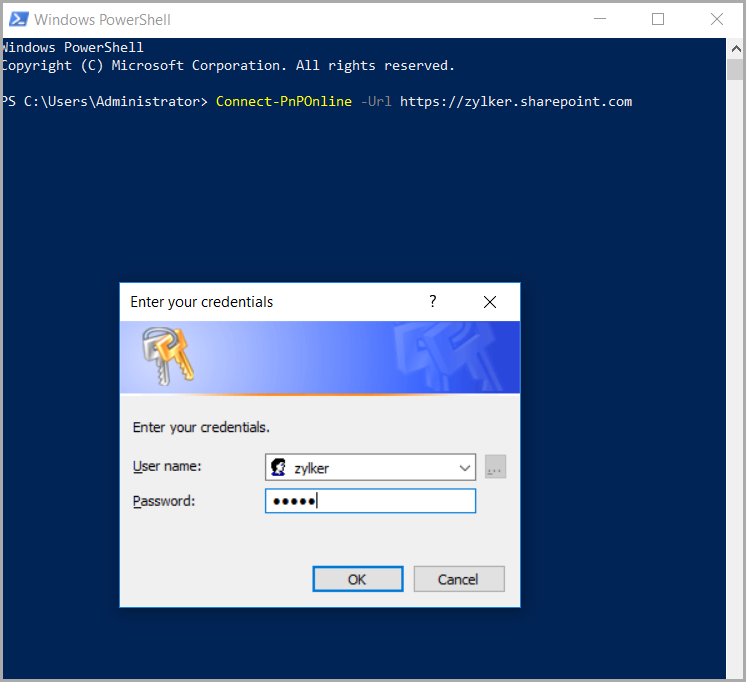Viewport: 746px width, 682px height.
Task: Click the 'Windows PowerShell' window title text
Action: [102, 20]
